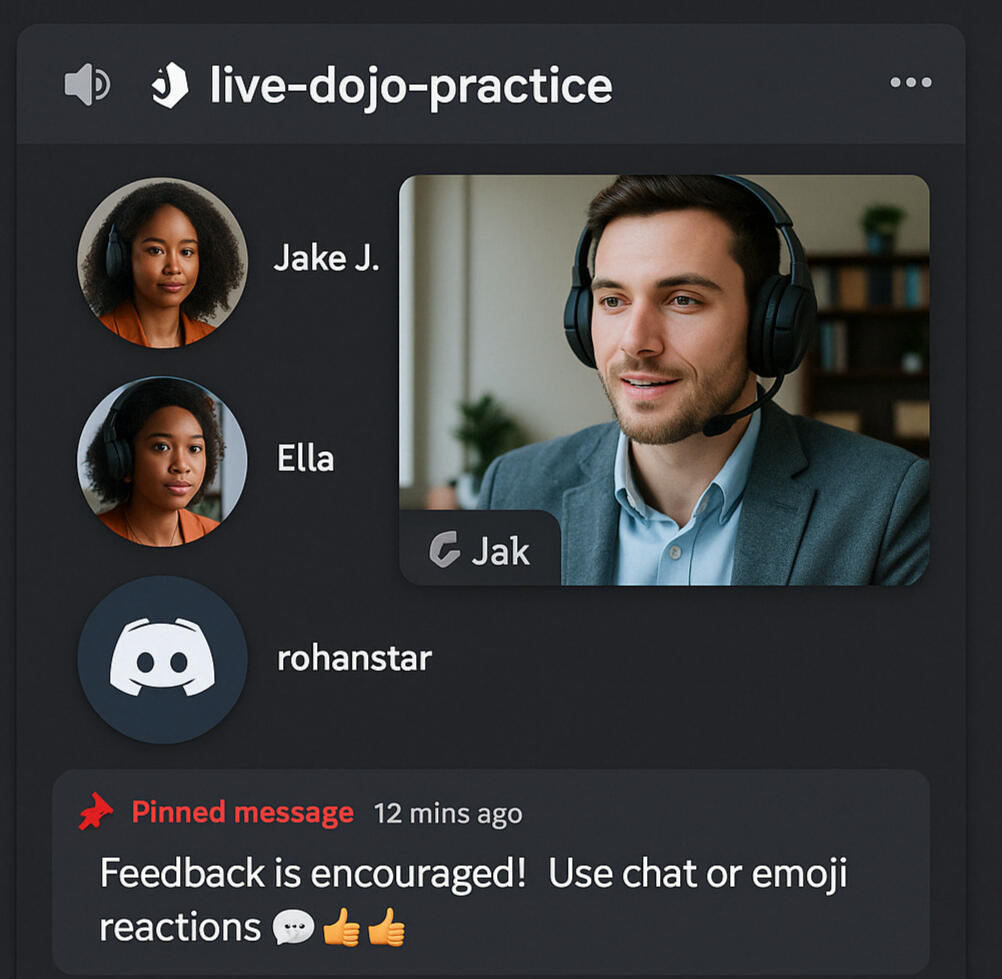This screenshot has height=979, width=1002.
Task: Select the live-dojo-practice channel title
Action: [411, 86]
